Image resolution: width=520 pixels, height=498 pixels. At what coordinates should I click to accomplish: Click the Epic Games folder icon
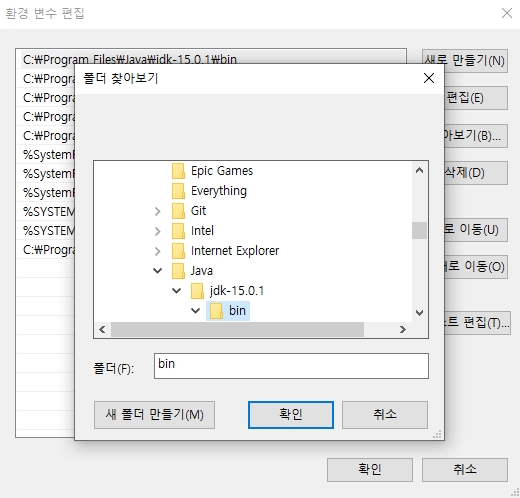(178, 171)
